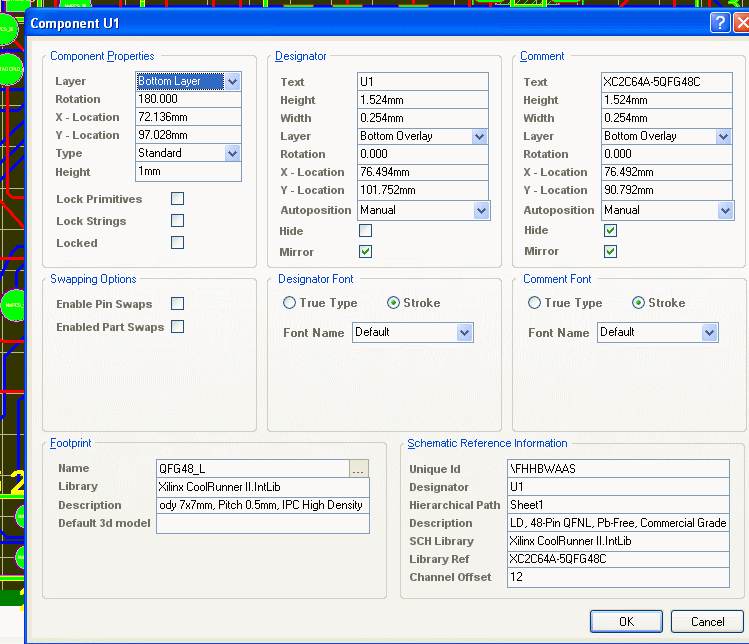This screenshot has width=749, height=644.
Task: Uncheck Comment Mirror checkbox
Action: point(610,252)
